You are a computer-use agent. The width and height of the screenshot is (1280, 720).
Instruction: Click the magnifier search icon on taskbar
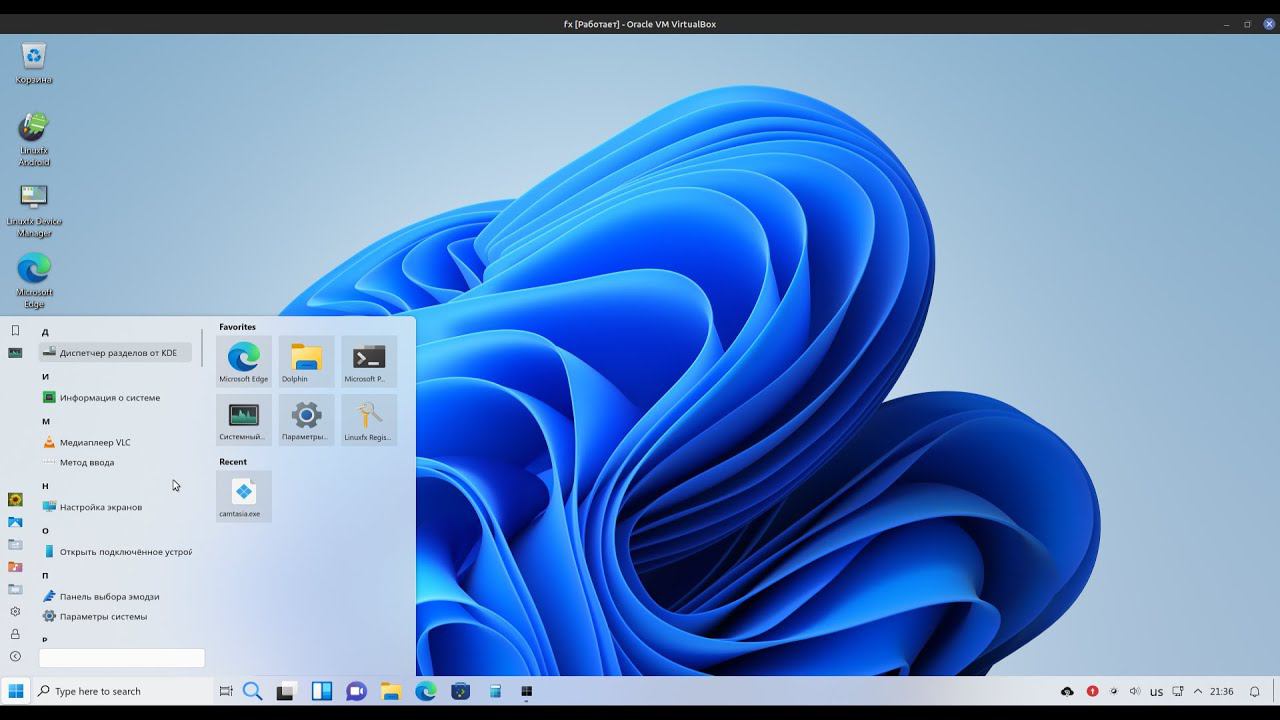click(x=253, y=691)
